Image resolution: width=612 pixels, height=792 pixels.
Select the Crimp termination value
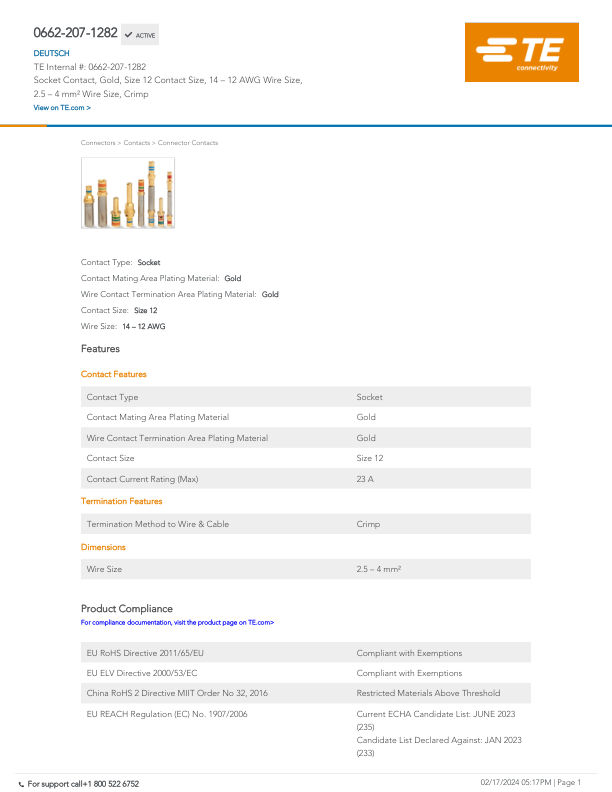(368, 524)
